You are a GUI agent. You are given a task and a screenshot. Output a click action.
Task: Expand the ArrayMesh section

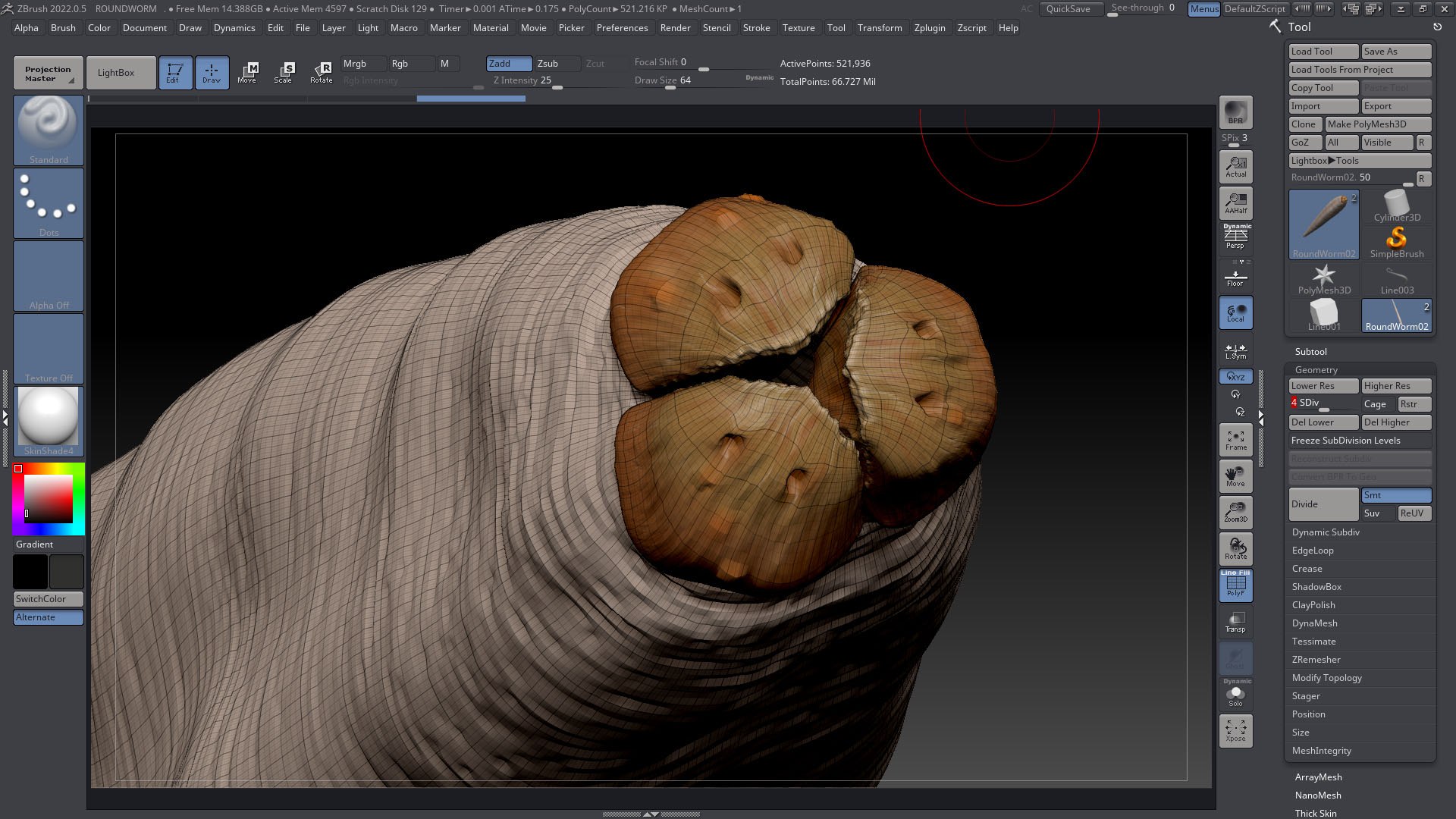coord(1318,777)
